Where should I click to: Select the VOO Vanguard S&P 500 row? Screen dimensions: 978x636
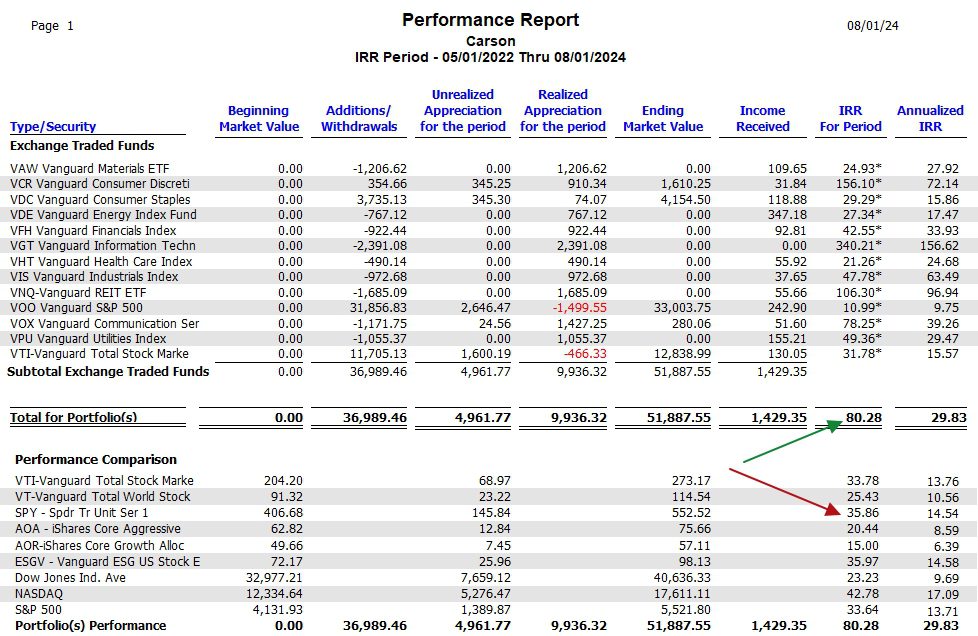(488, 307)
